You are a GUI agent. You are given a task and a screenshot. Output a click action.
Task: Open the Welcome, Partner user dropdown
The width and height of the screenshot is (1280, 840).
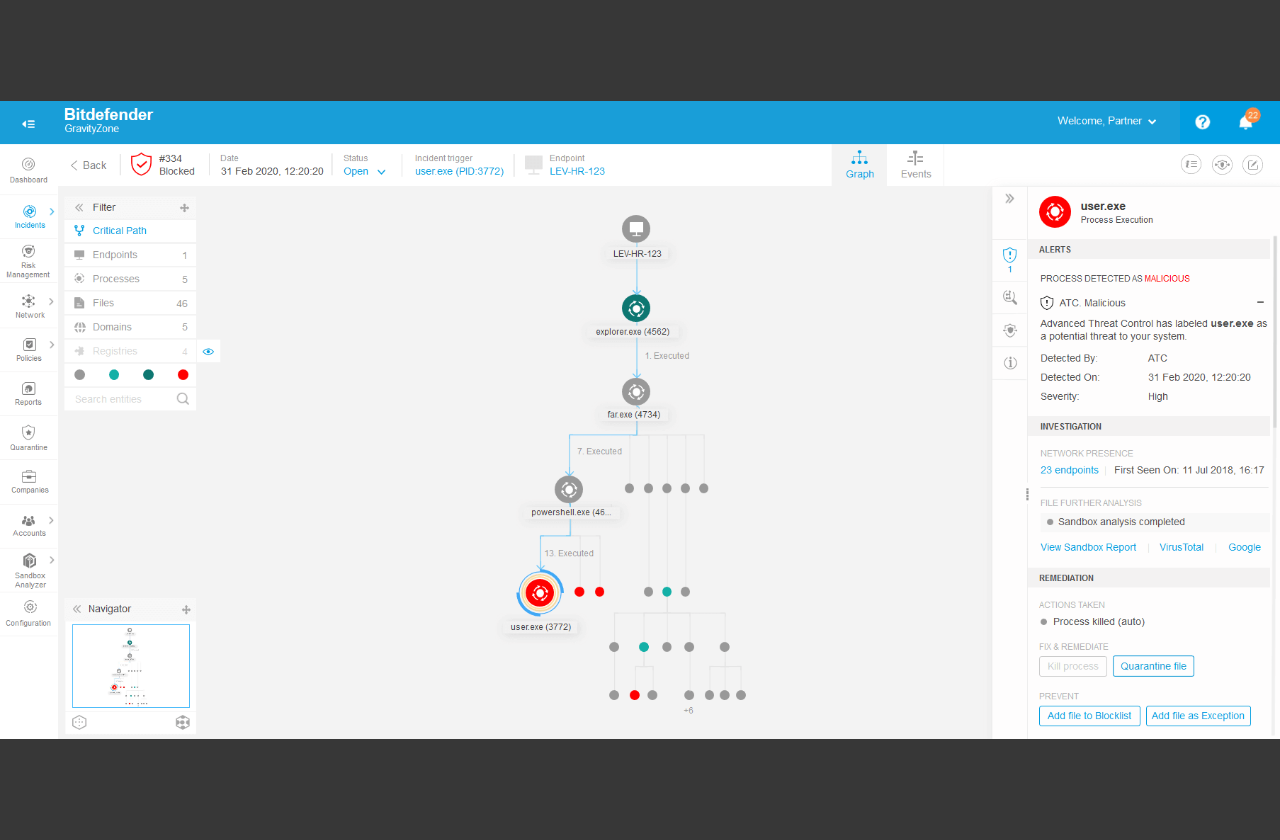(1107, 121)
